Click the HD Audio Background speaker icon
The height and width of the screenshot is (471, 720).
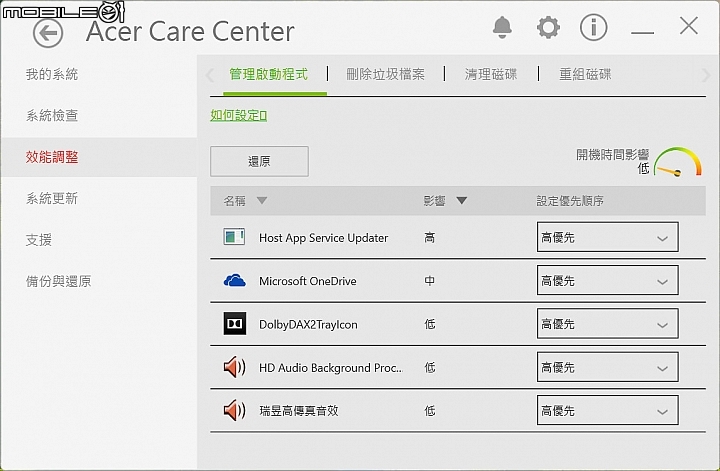tap(234, 367)
